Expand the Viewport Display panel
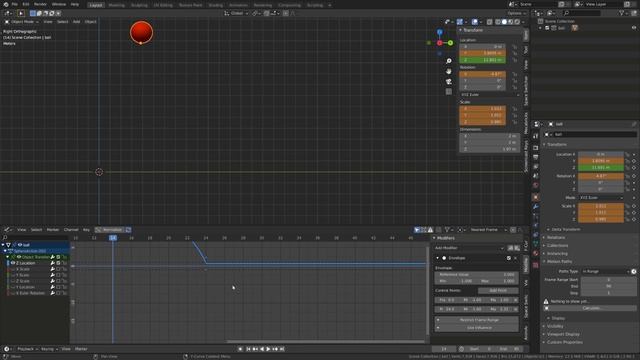Viewport: 640px width, 360px height. click(x=562, y=334)
